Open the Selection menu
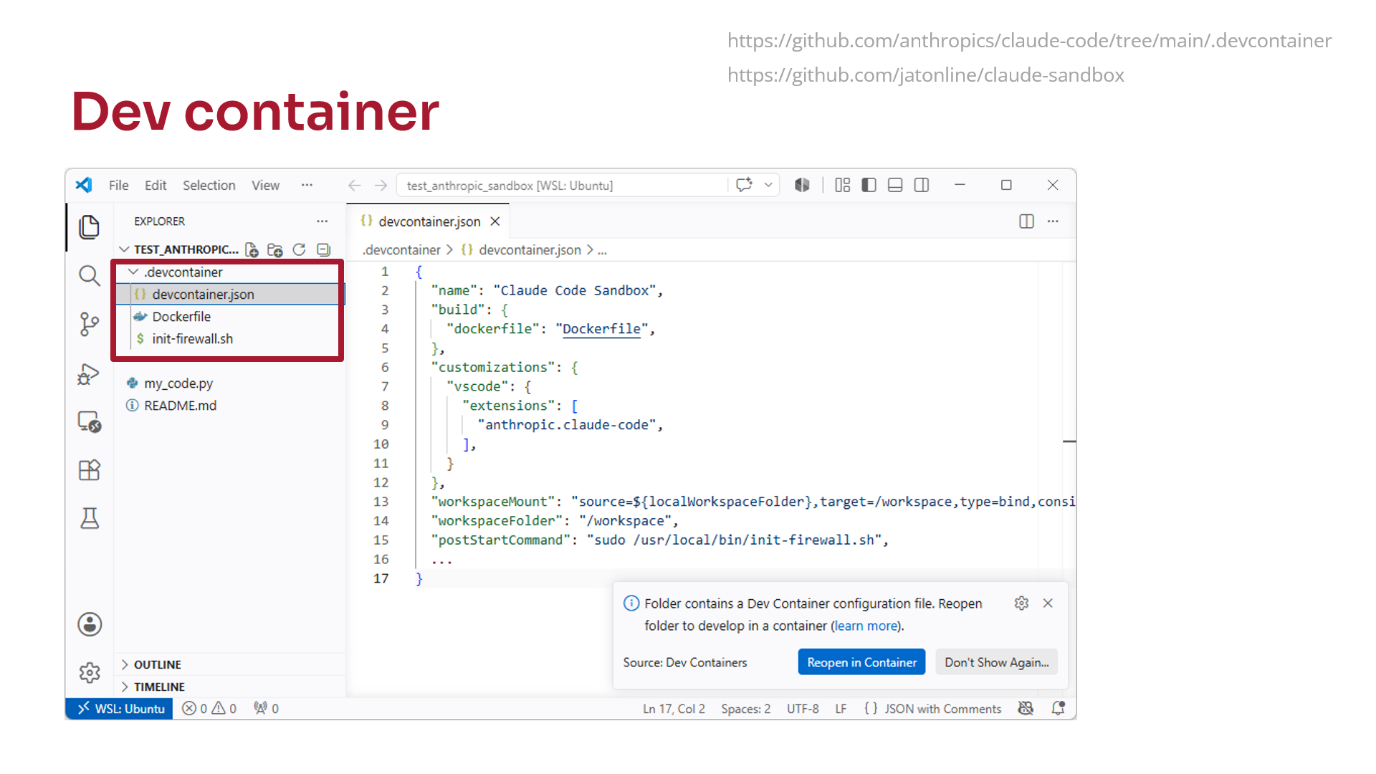The image size is (1376, 774). [x=209, y=185]
